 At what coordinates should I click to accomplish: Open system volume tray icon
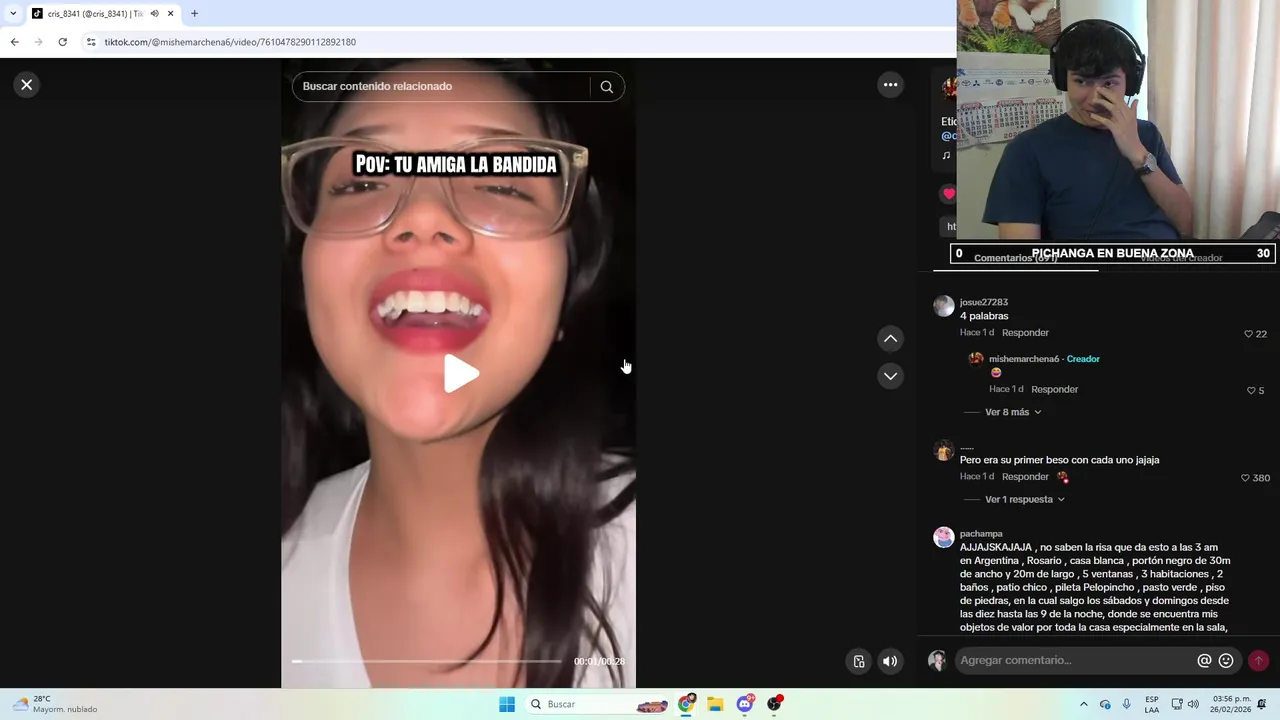(1193, 704)
